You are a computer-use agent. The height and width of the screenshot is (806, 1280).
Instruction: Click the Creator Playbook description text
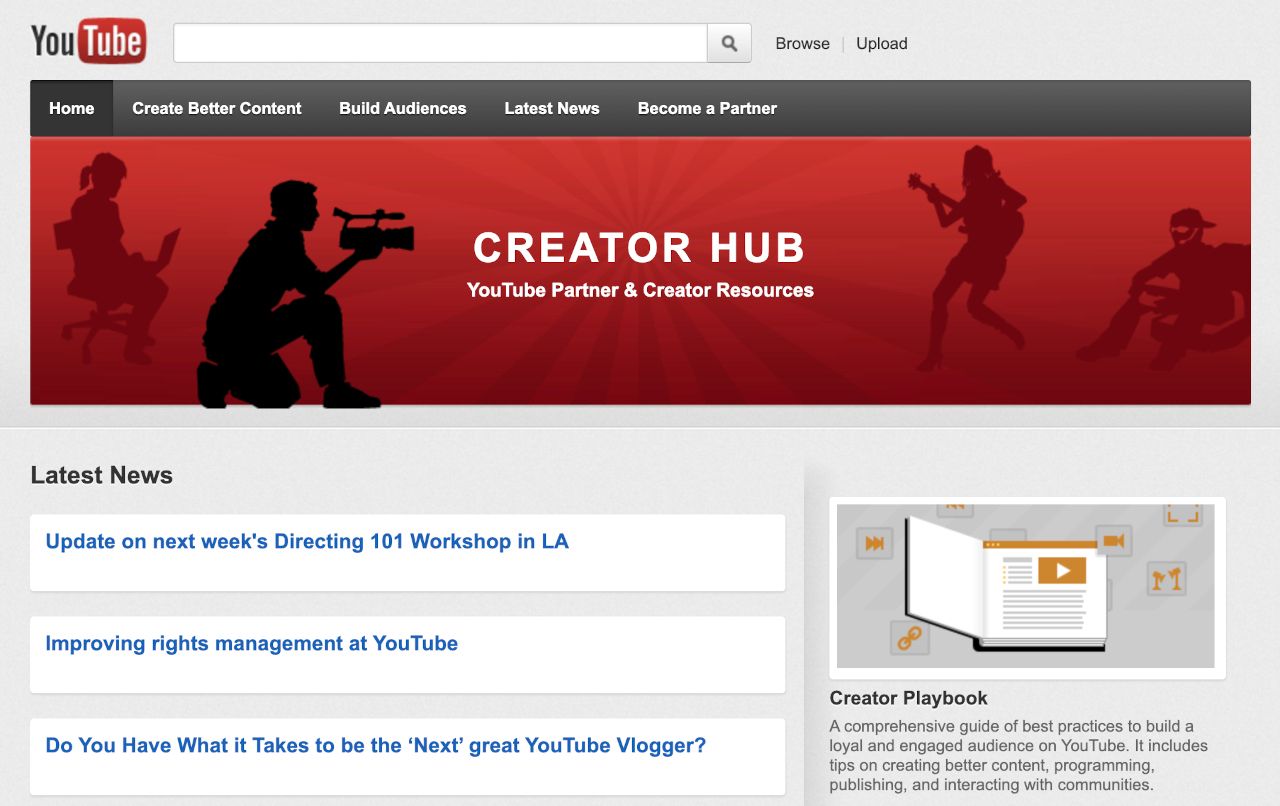[1018, 755]
